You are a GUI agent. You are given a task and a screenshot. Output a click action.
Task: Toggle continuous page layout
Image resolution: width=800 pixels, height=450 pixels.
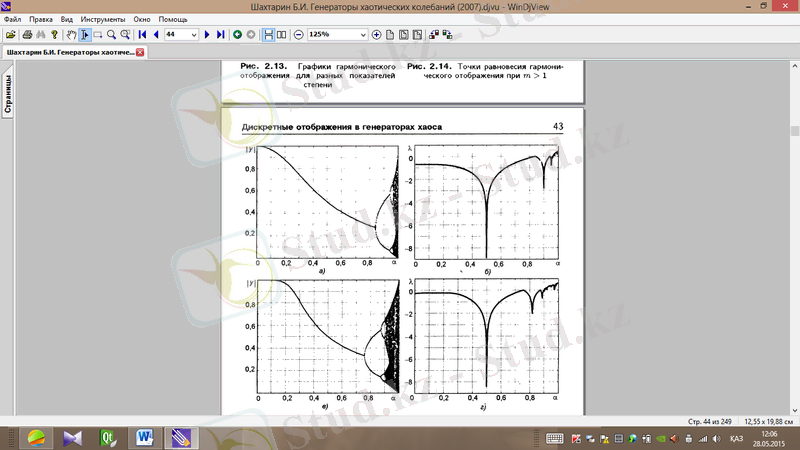click(x=268, y=34)
